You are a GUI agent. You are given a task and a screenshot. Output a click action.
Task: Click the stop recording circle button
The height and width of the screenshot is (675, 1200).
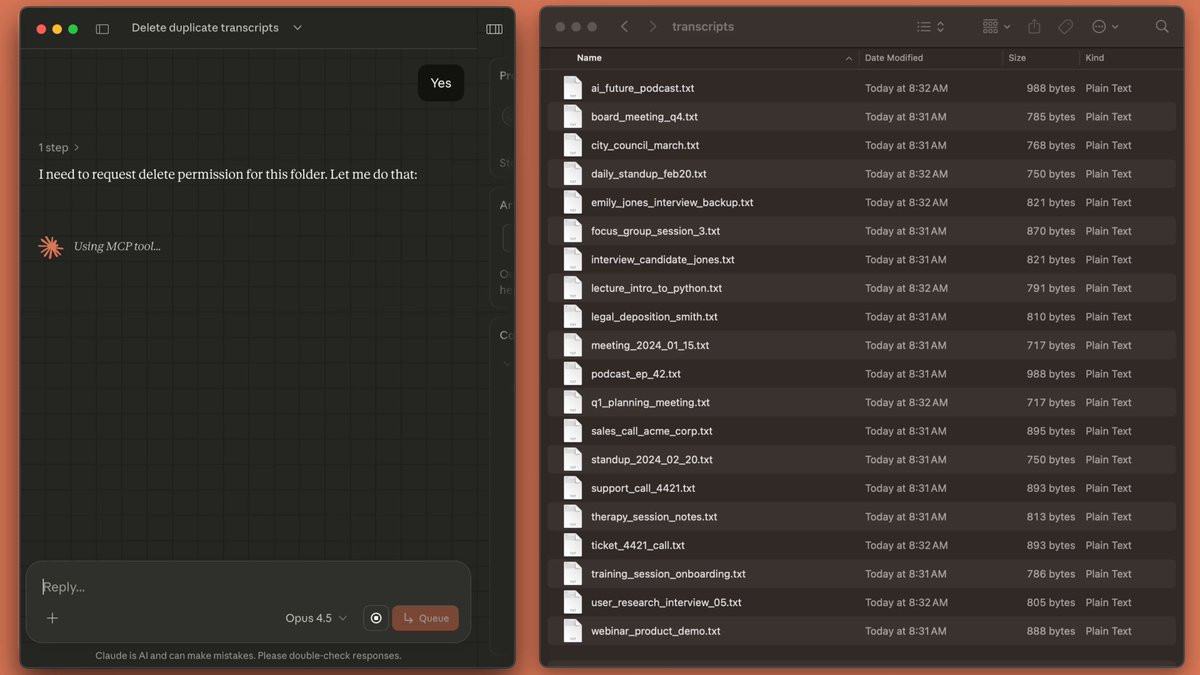click(376, 618)
